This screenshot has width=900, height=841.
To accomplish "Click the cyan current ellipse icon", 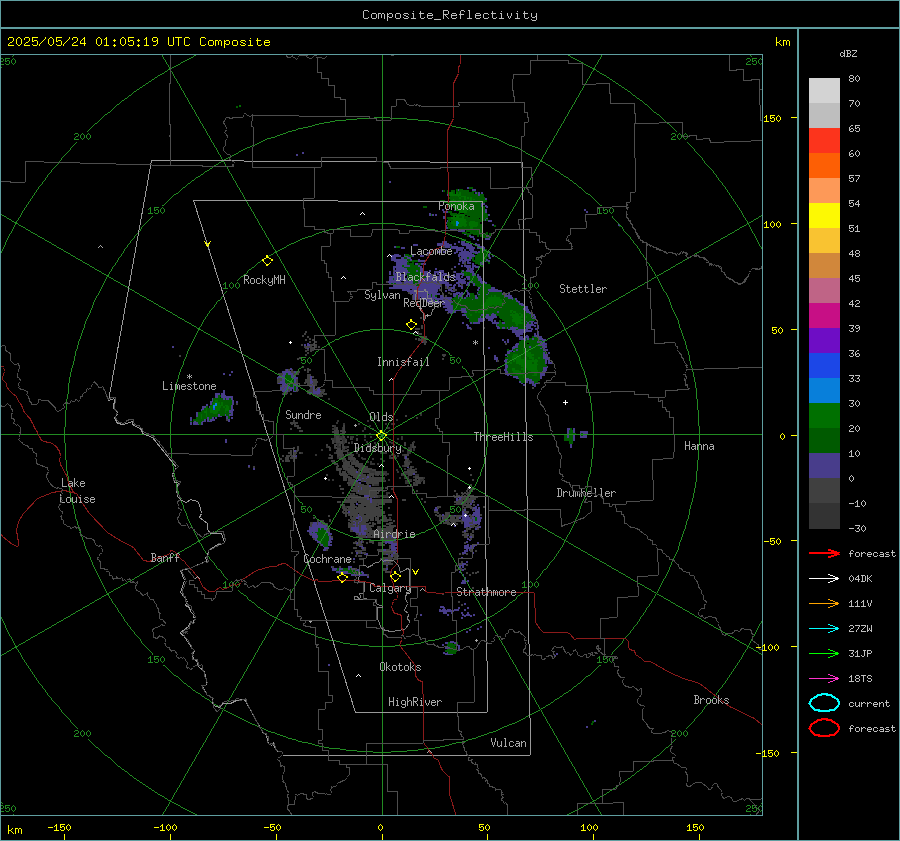I will [824, 703].
